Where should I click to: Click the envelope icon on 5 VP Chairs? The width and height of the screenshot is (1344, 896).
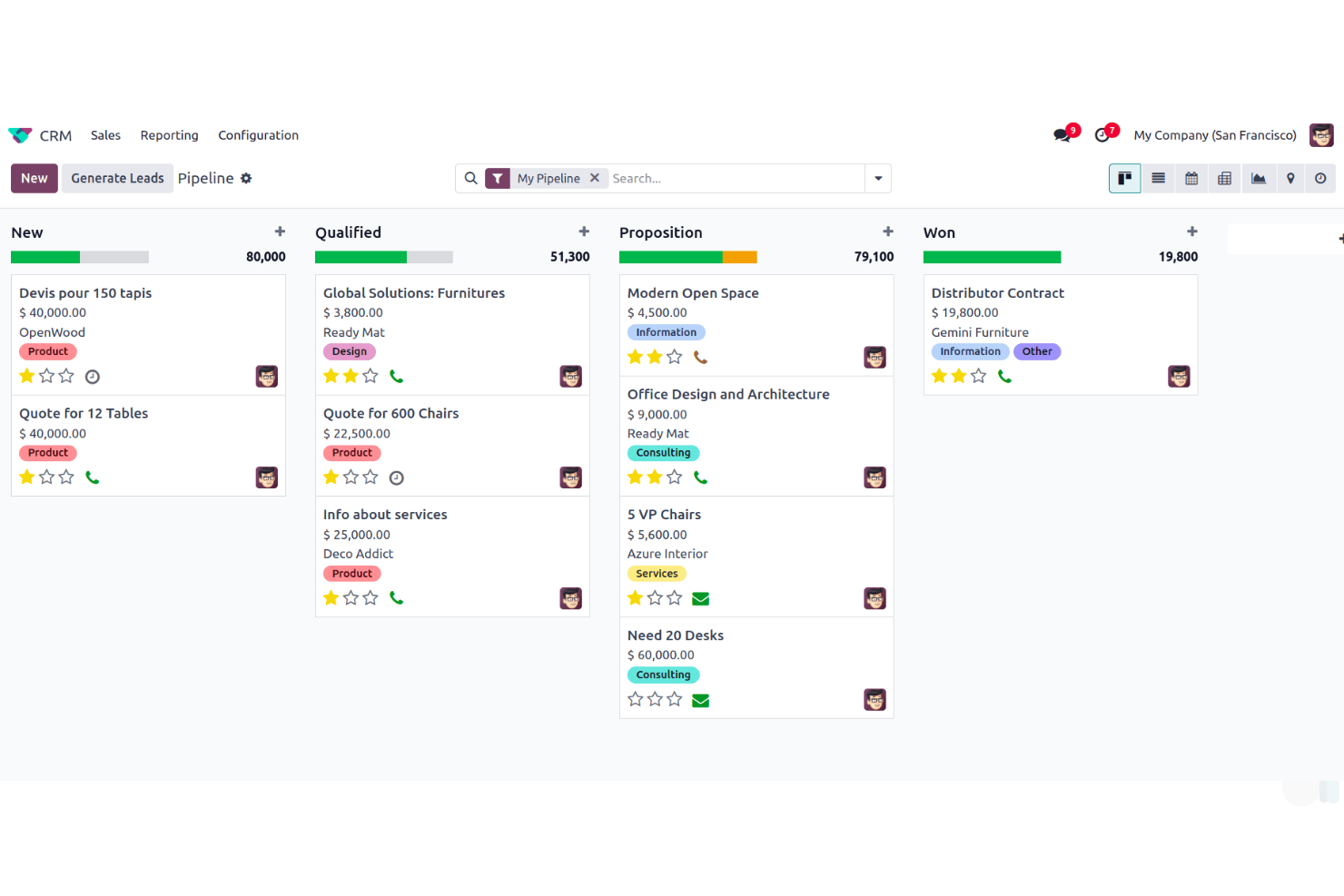click(x=700, y=598)
